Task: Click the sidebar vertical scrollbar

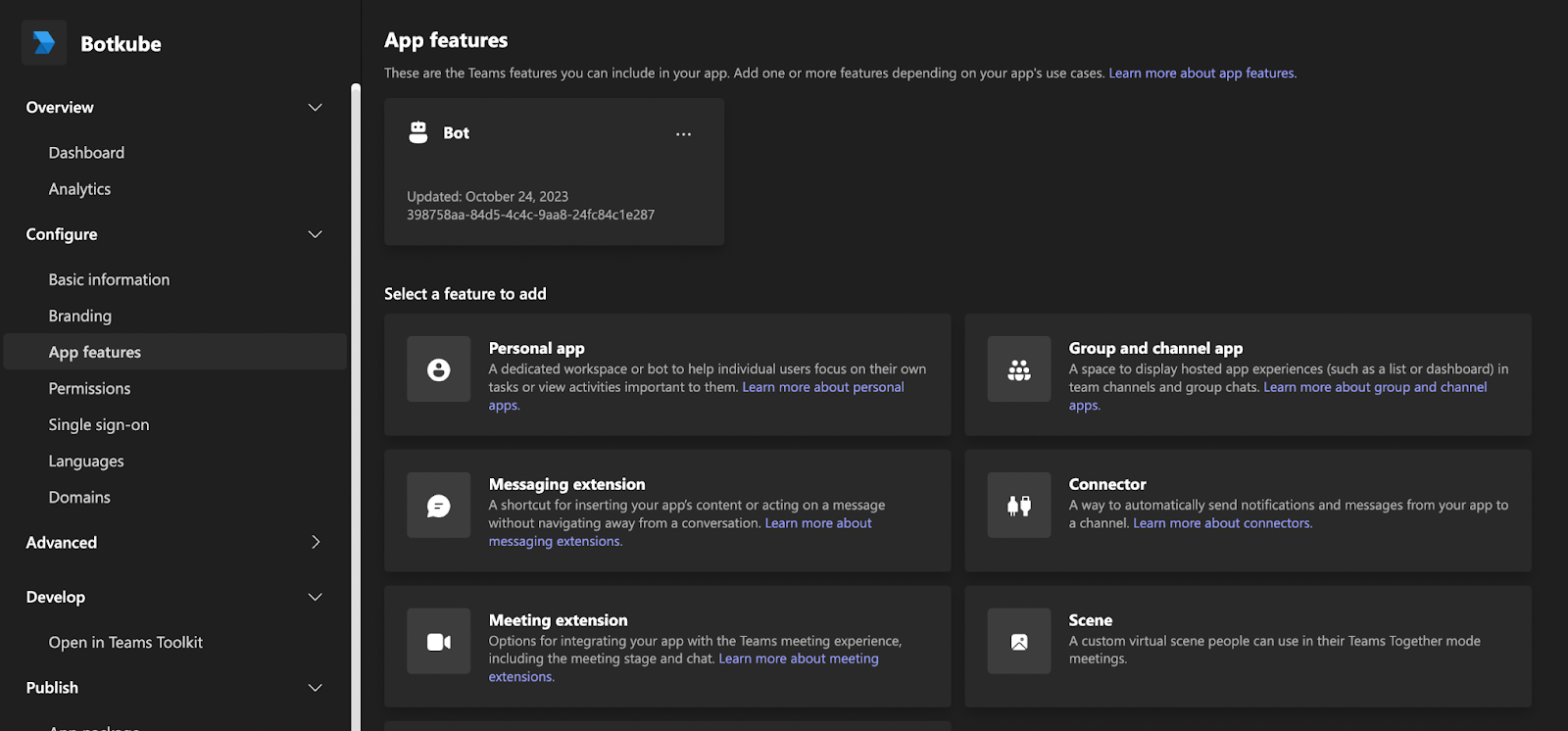Action: (x=356, y=392)
